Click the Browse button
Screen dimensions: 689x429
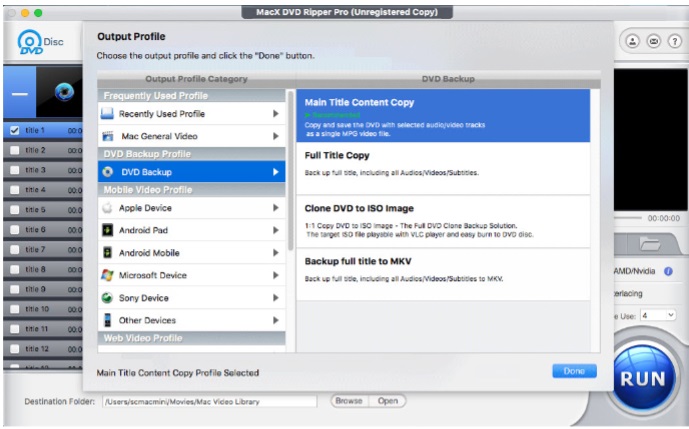pos(349,401)
